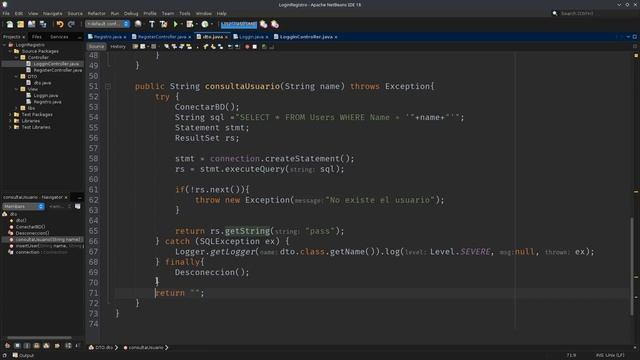Toggle Show Non-Public Members filter in Navigator

[x=37, y=346]
